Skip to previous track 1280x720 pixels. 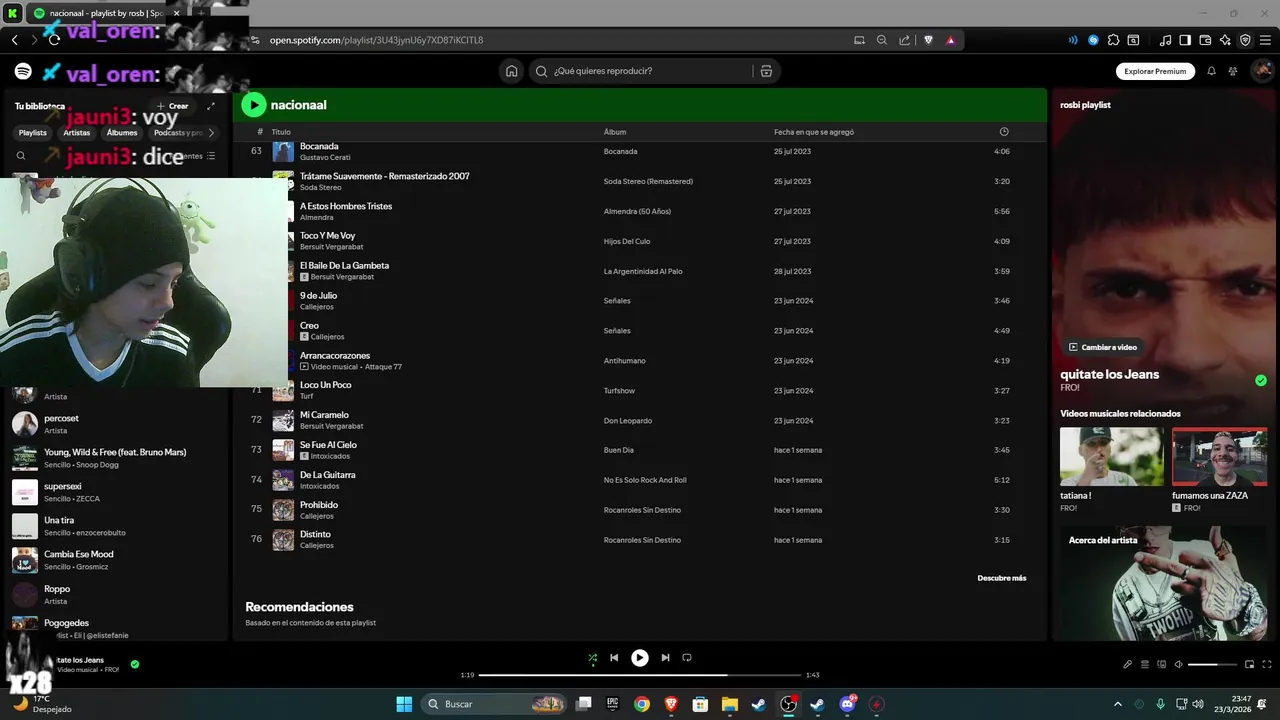pyautogui.click(x=614, y=658)
